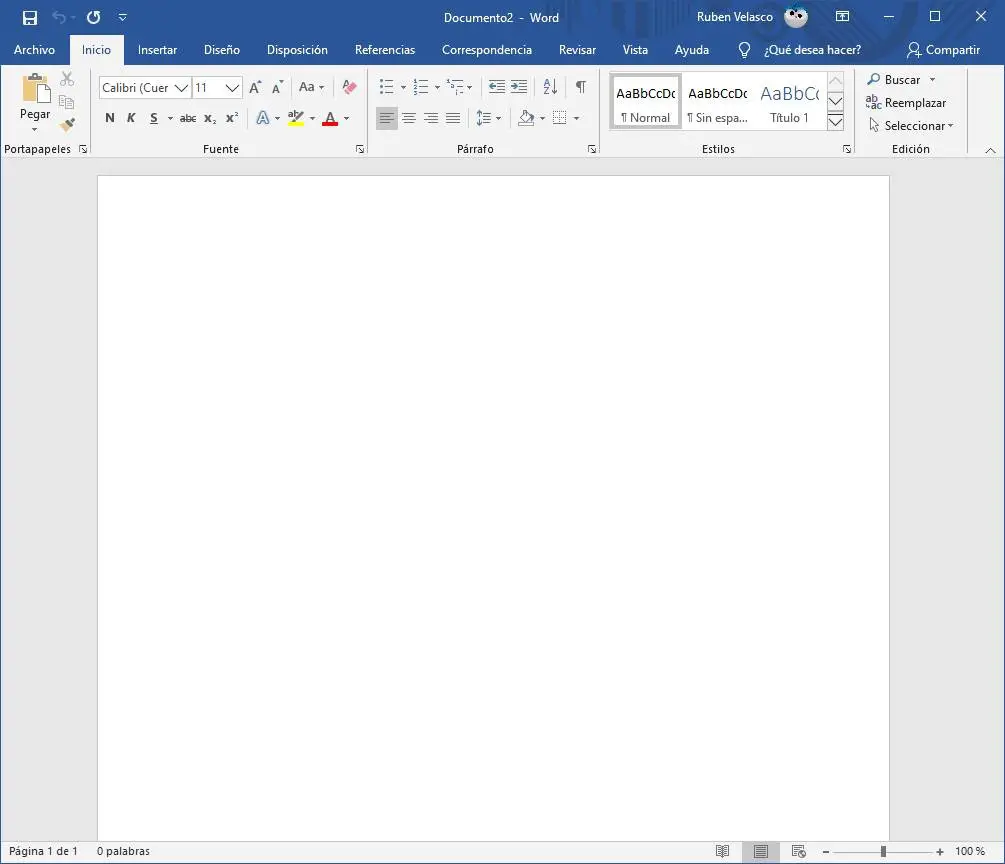Click the Save icon in title bar

pos(30,17)
